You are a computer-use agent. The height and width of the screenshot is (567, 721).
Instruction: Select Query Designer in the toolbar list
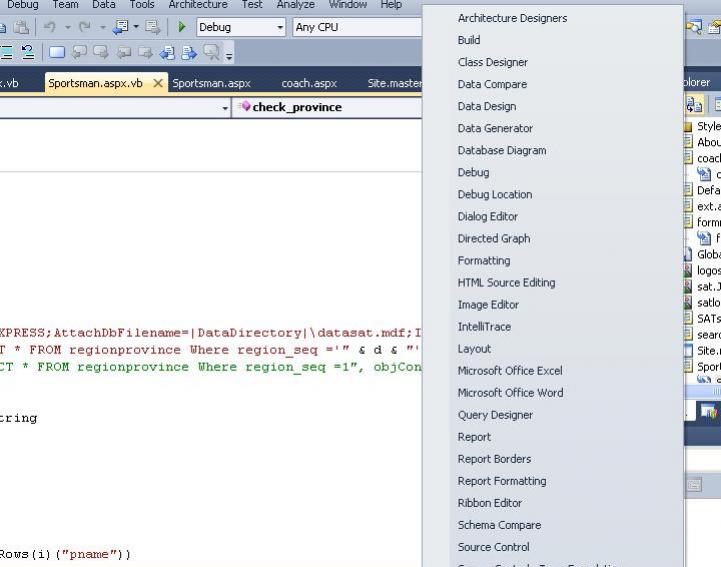click(x=495, y=415)
